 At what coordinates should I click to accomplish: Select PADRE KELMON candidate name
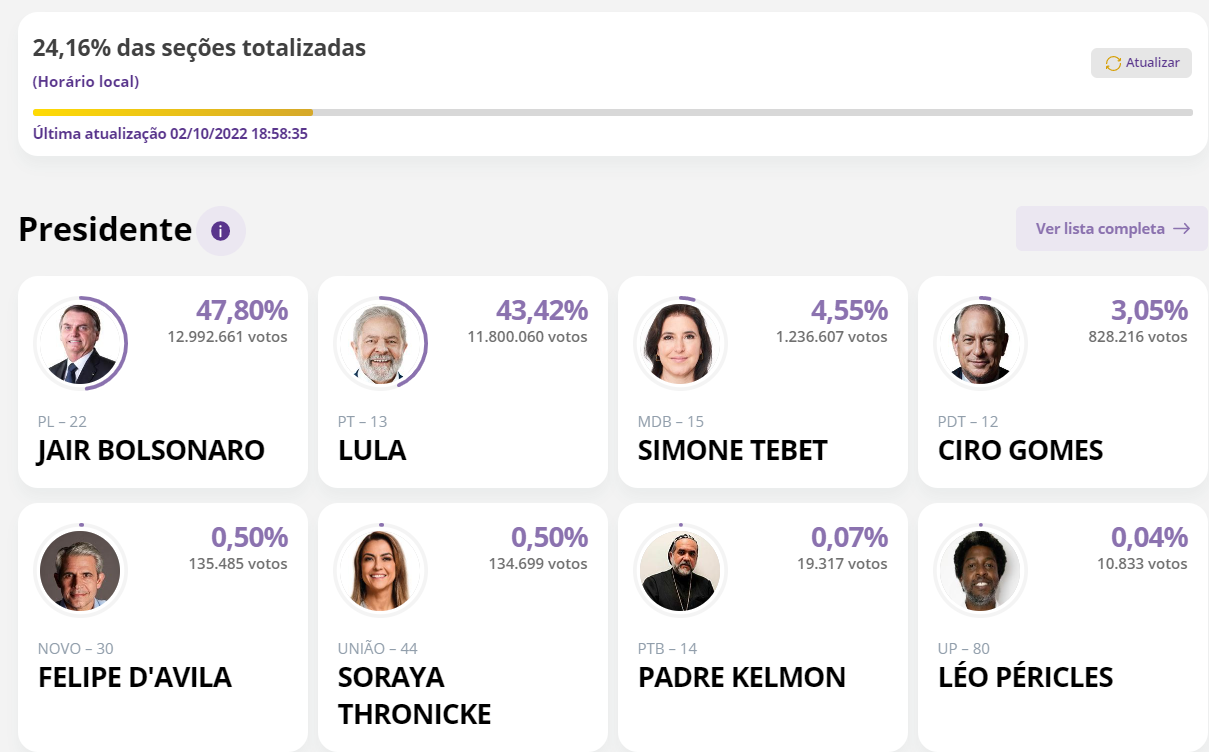coord(742,677)
